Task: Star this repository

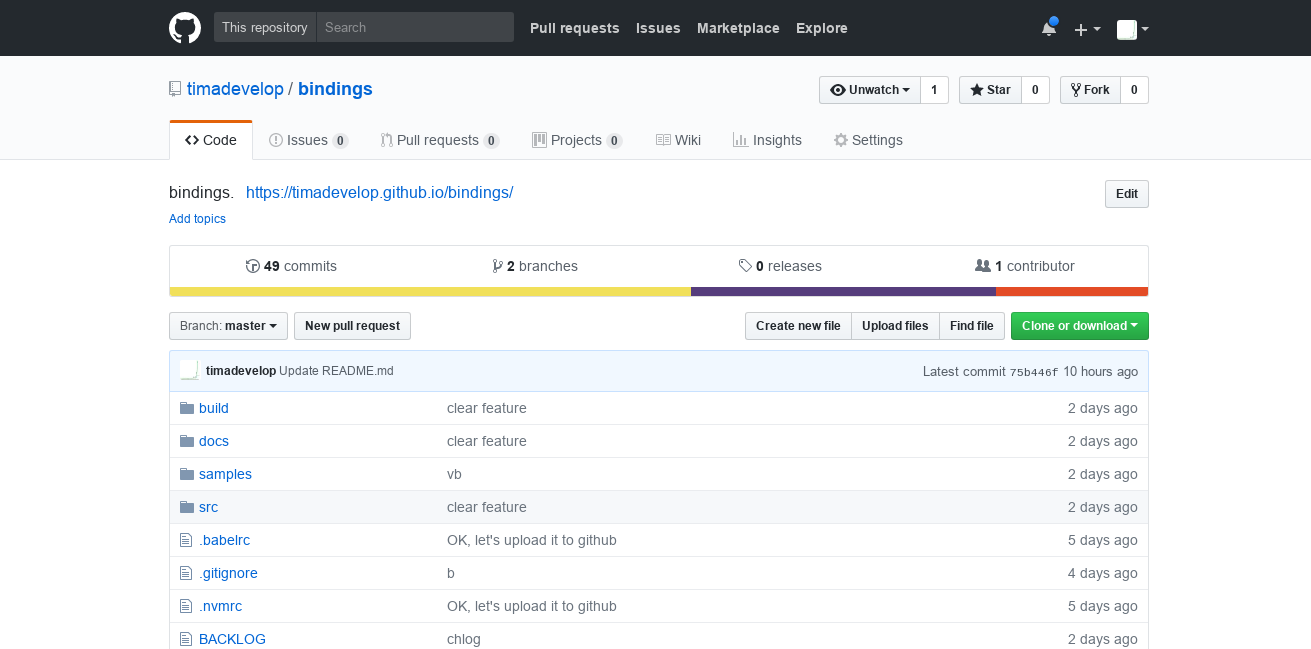Action: tap(990, 90)
